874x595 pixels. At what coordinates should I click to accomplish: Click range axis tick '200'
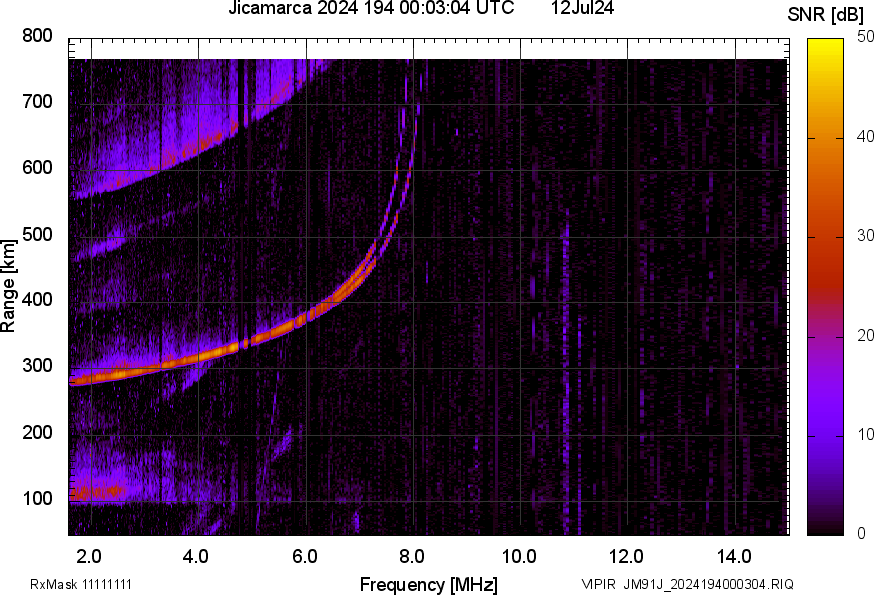[37, 433]
